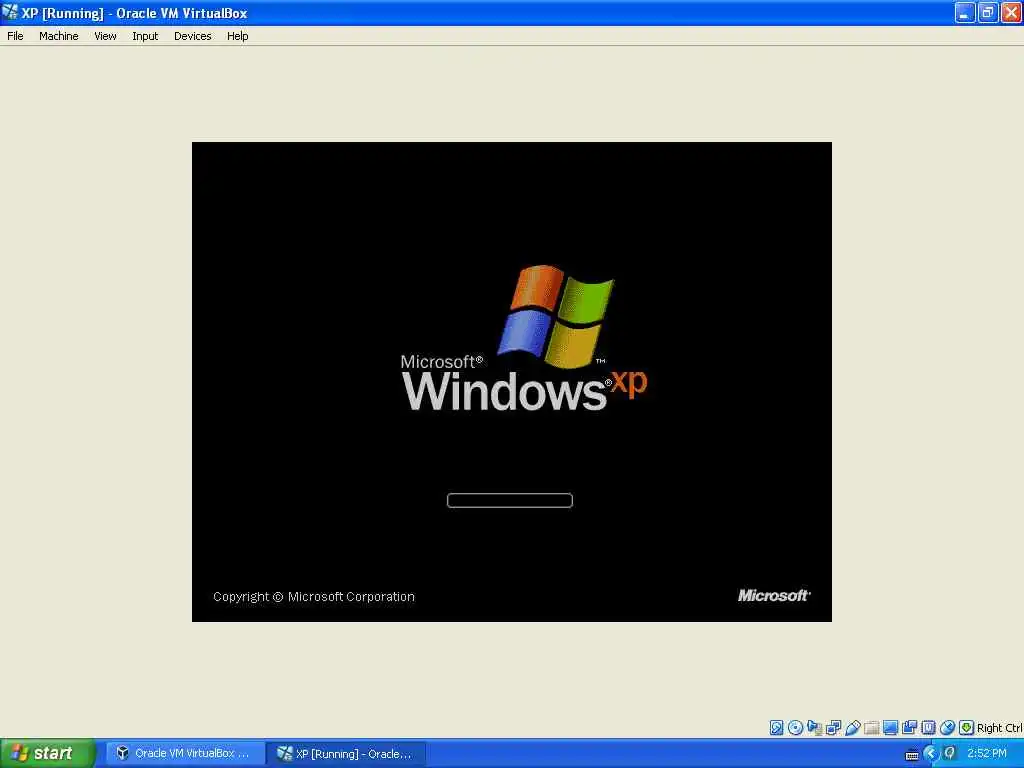Open the File menu

point(15,36)
